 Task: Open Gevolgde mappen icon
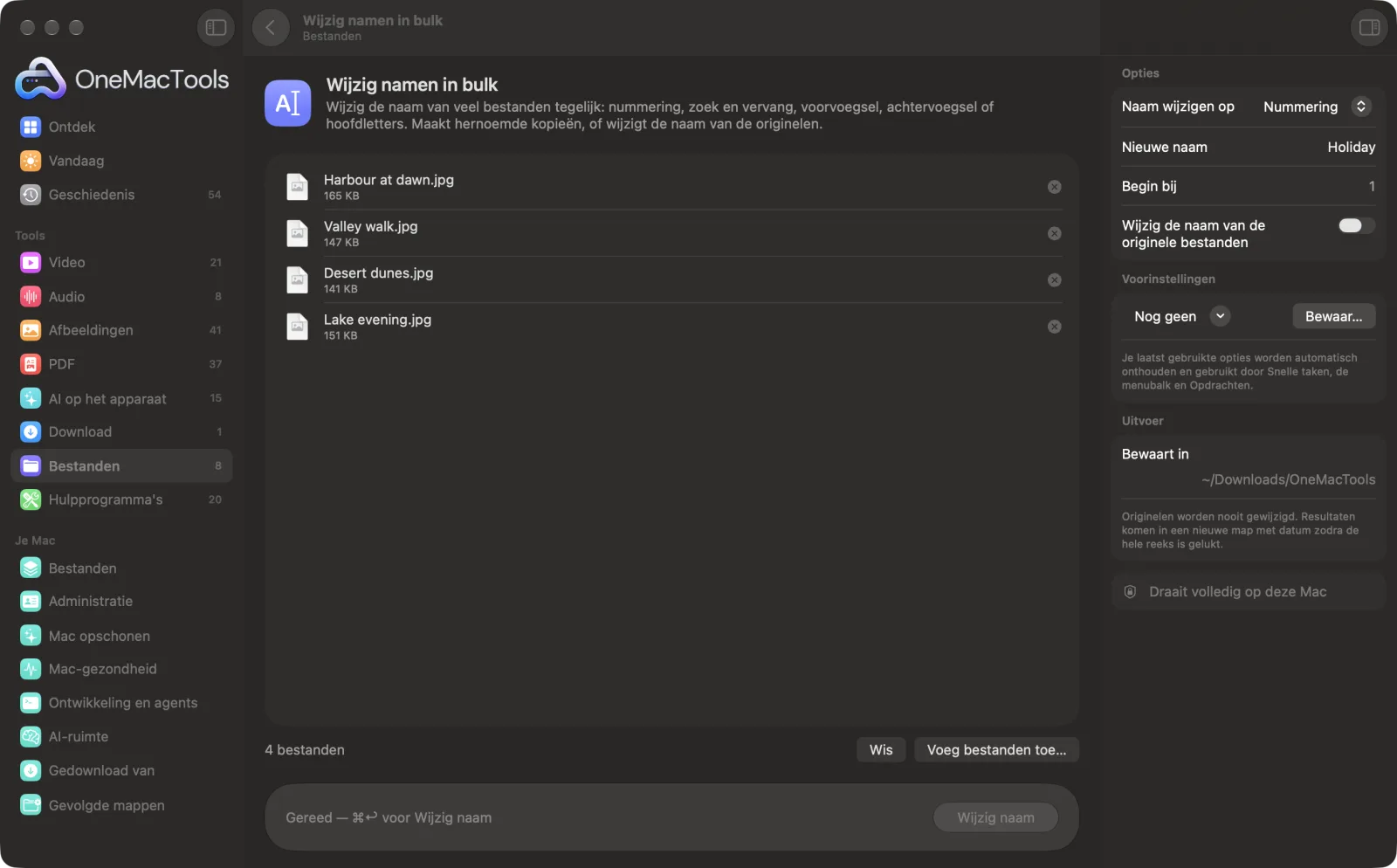click(x=31, y=805)
